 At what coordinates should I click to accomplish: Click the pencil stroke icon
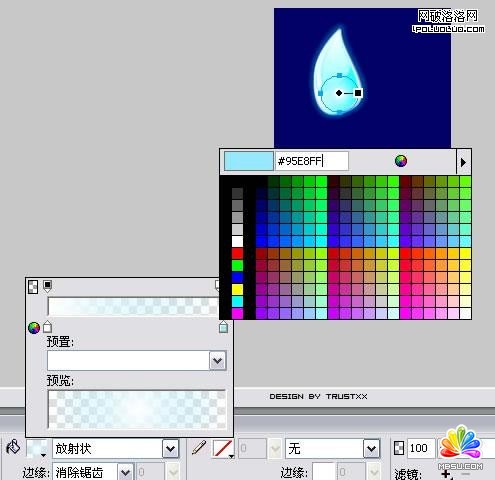click(199, 447)
